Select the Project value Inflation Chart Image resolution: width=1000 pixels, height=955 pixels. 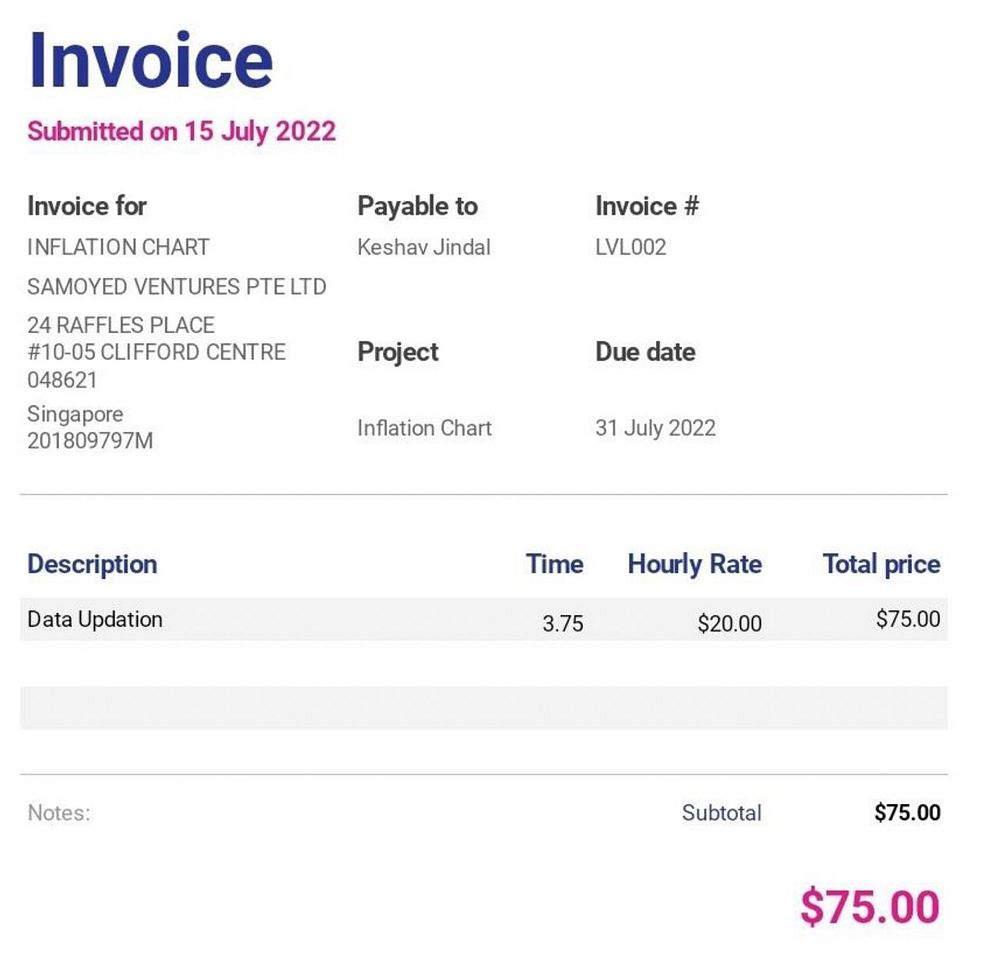pos(425,427)
